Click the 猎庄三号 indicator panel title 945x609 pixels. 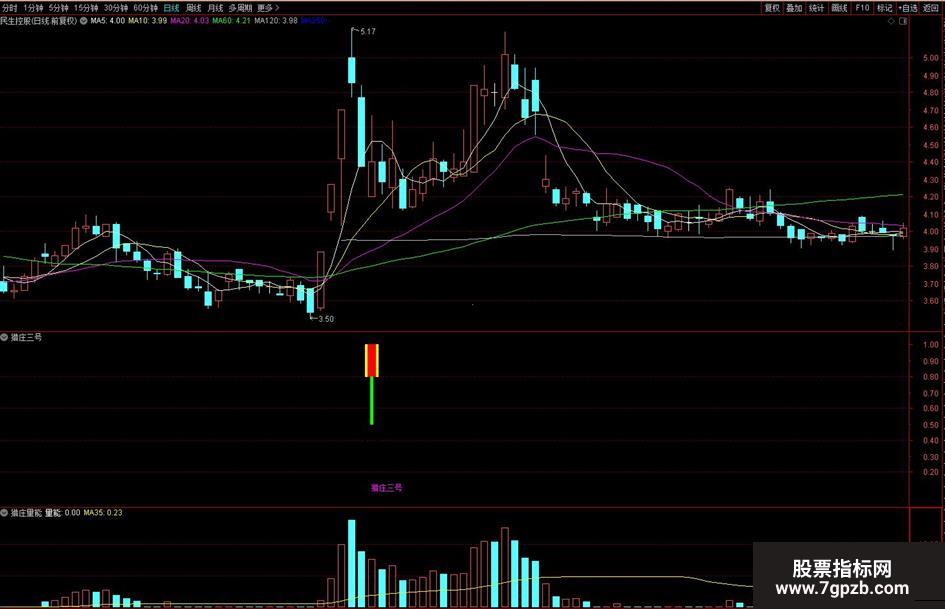click(x=27, y=338)
